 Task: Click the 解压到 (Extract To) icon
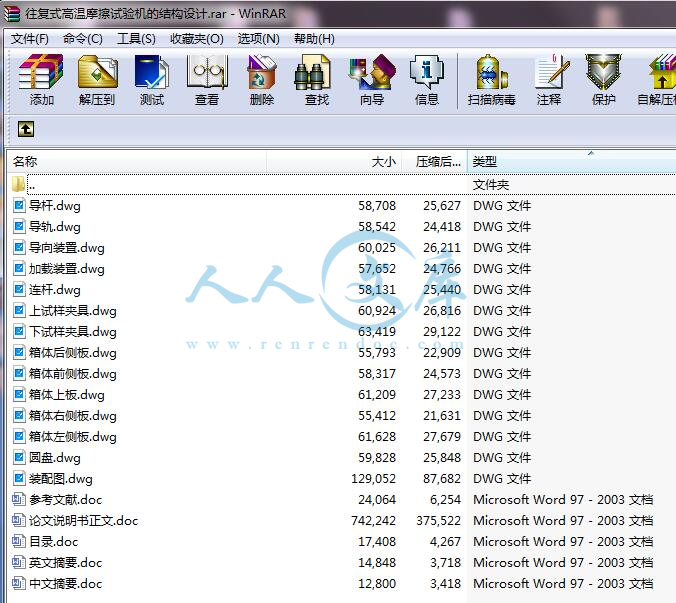coord(97,80)
